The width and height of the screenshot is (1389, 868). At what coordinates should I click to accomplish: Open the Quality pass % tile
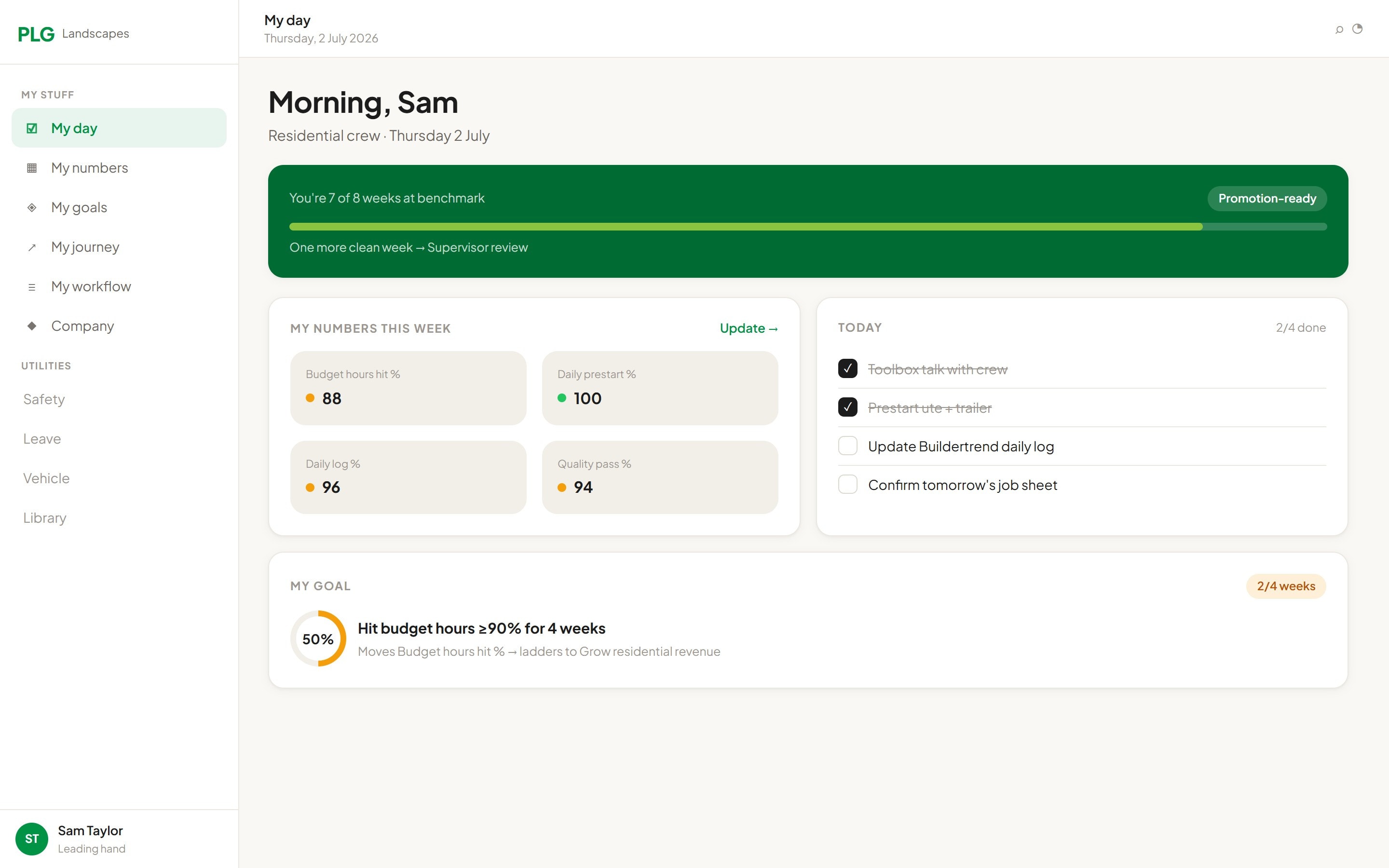pos(660,477)
